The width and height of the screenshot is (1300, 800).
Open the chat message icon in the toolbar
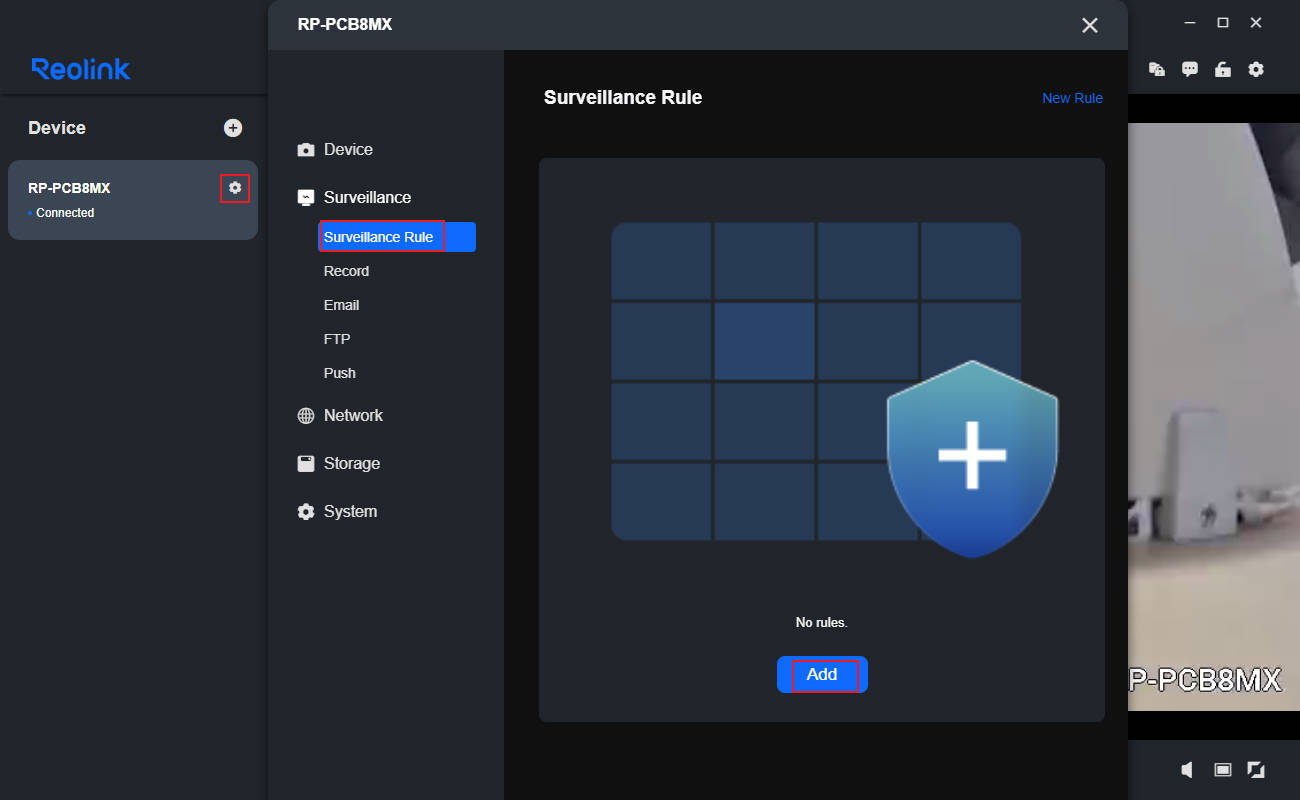coord(1190,69)
